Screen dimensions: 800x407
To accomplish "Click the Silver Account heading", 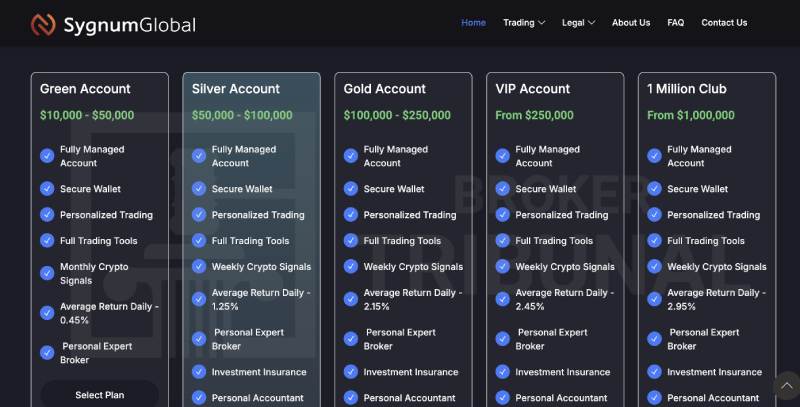I will coord(236,89).
